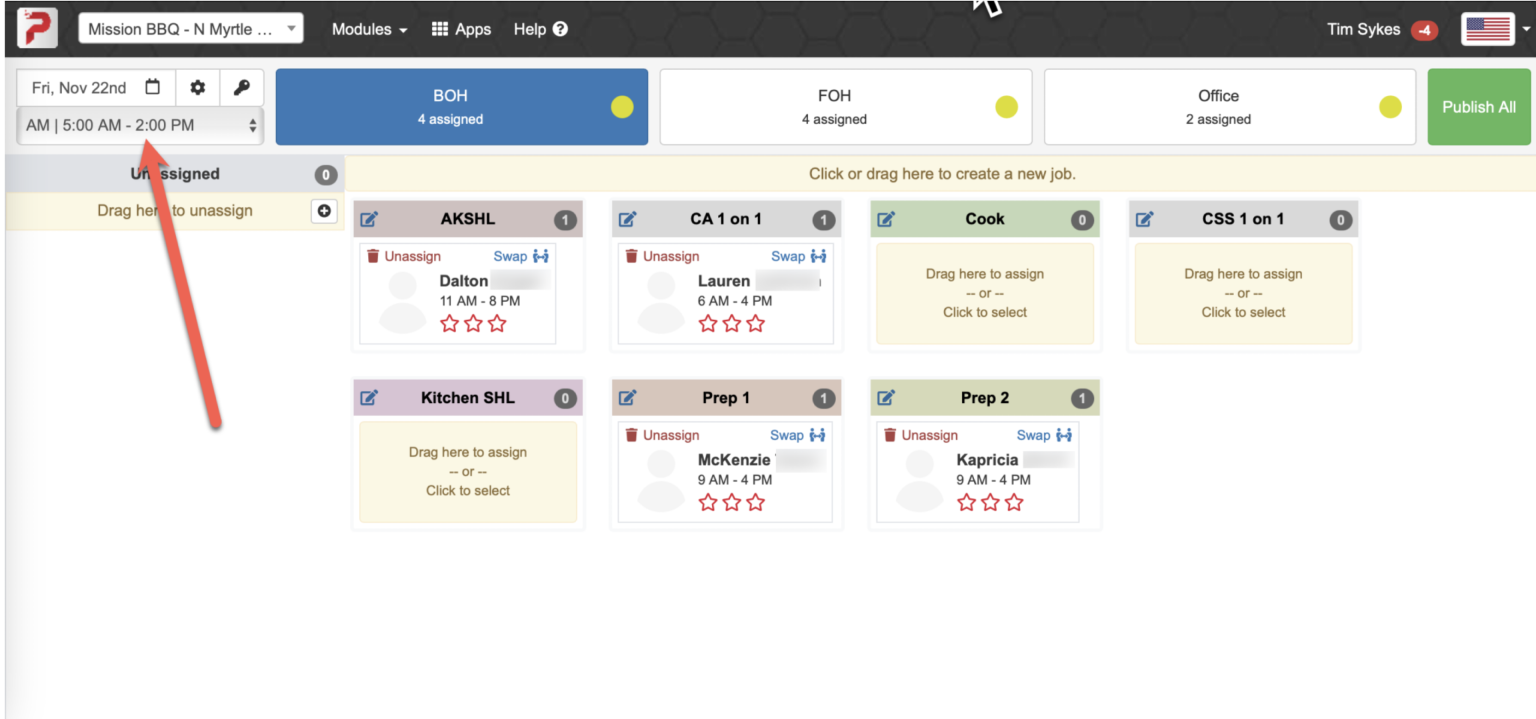Open the calendar date picker icon
The width and height of the screenshot is (1536, 719).
click(x=152, y=87)
